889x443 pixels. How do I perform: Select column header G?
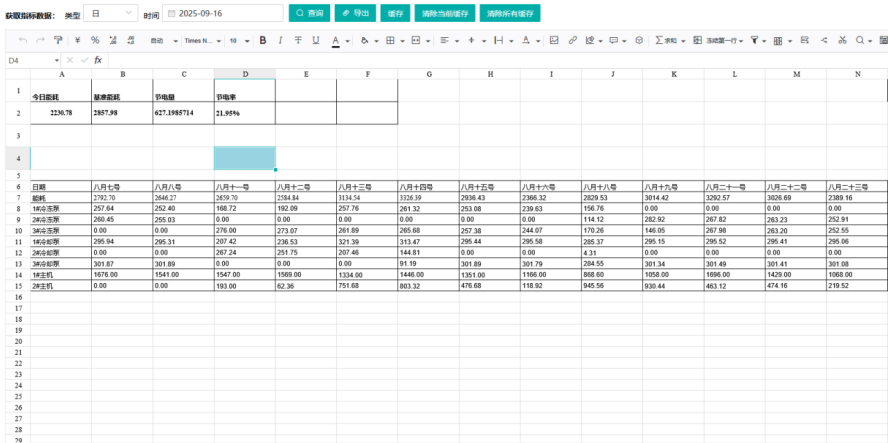[428, 75]
